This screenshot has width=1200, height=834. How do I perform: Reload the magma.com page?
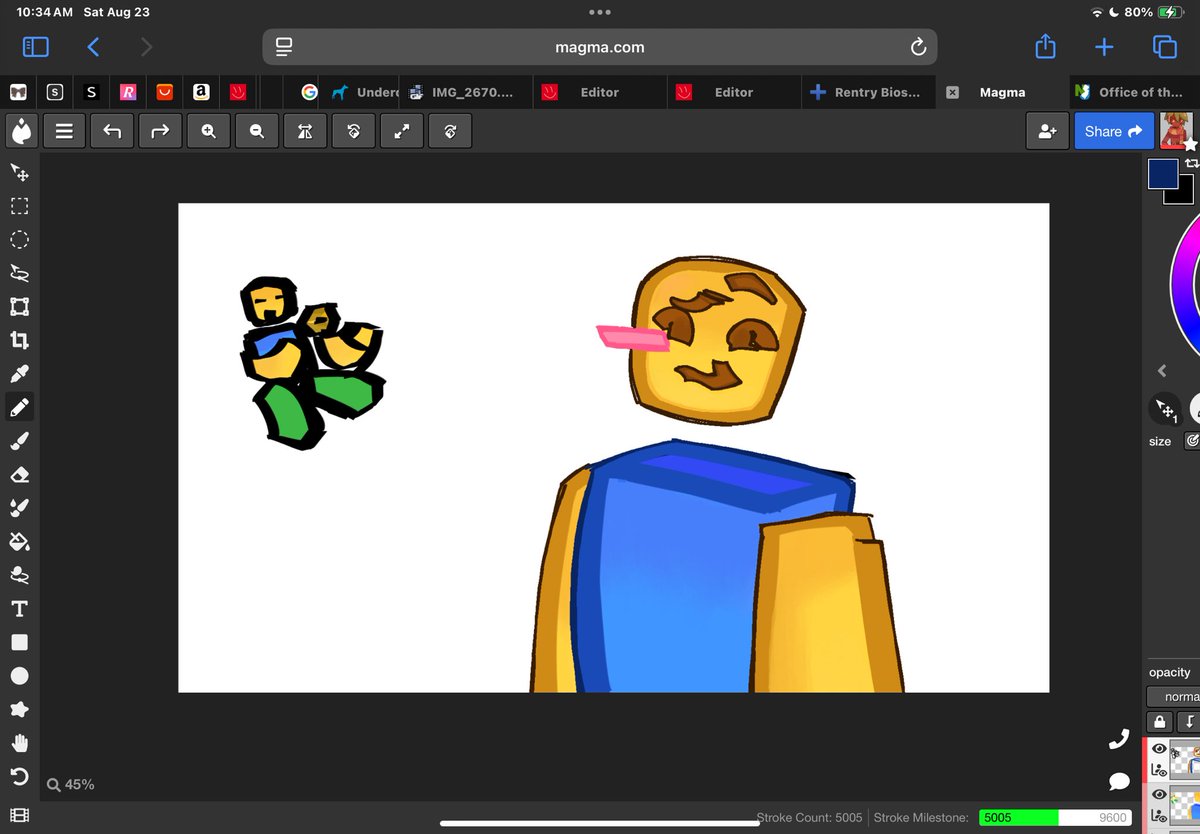tap(918, 47)
